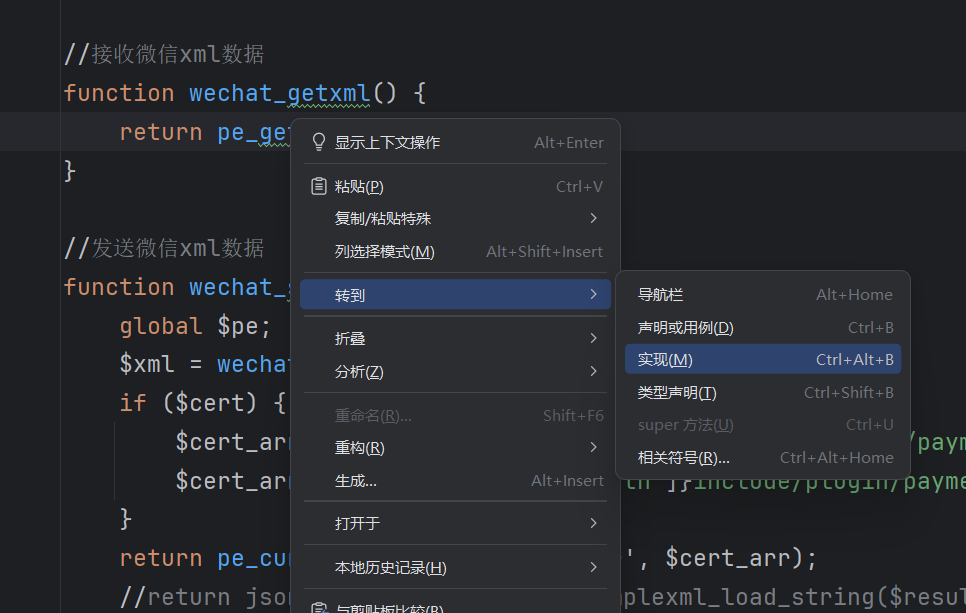This screenshot has height=613, width=966.
Task: Toggle 列选择模式 column selection mode
Action: (x=385, y=251)
